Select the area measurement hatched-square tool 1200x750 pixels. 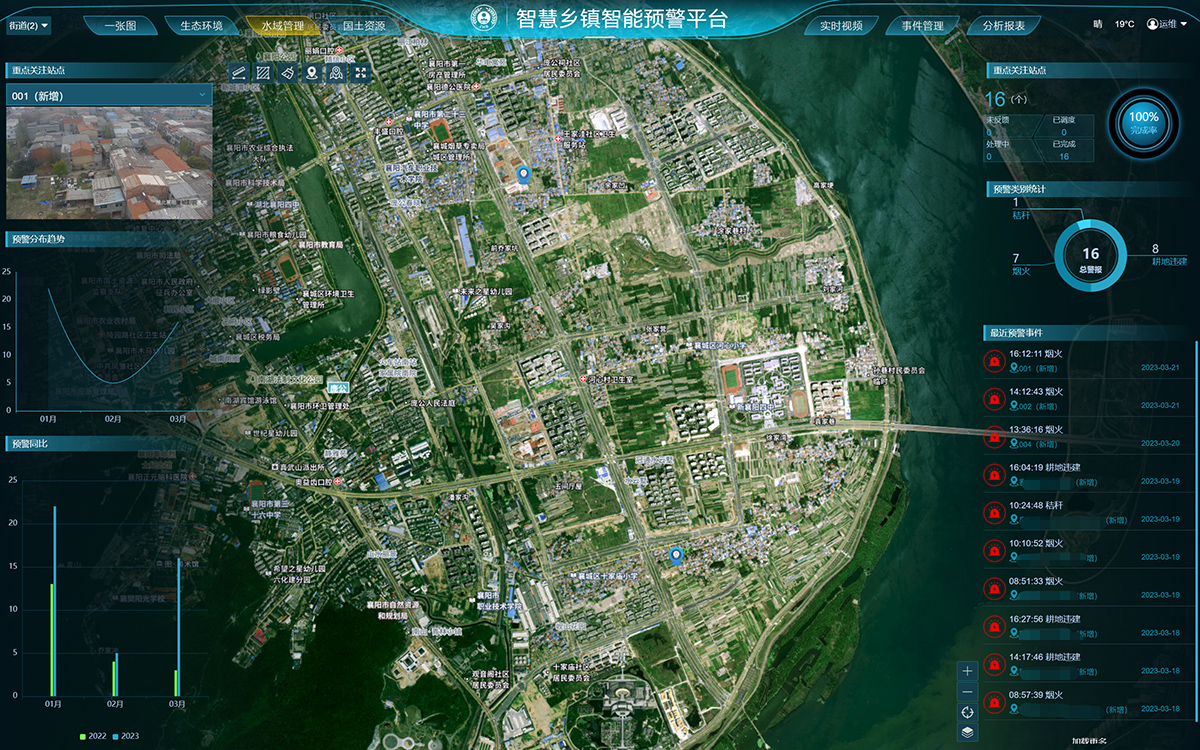(262, 72)
